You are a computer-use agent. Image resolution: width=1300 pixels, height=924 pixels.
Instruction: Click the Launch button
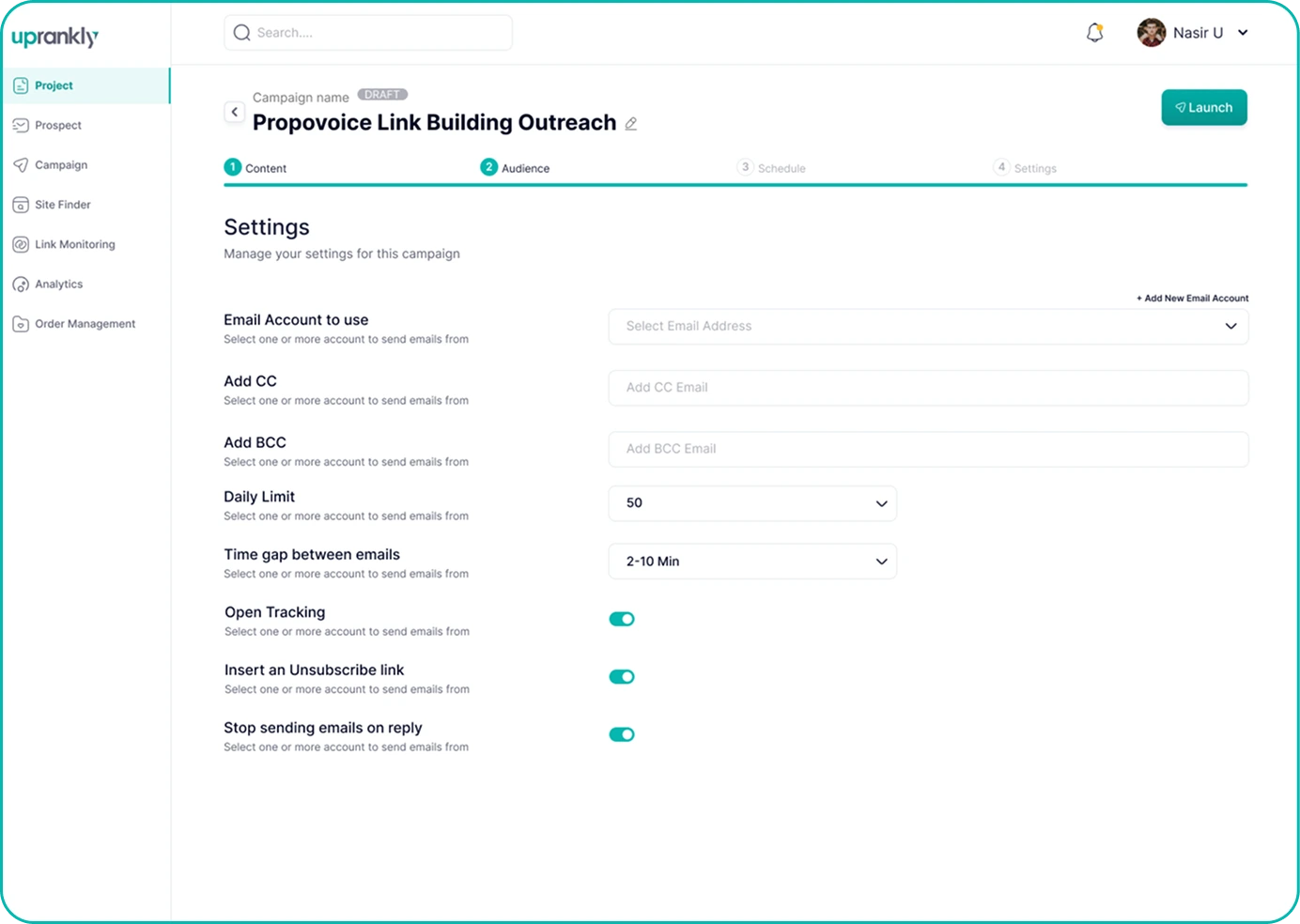pos(1204,107)
